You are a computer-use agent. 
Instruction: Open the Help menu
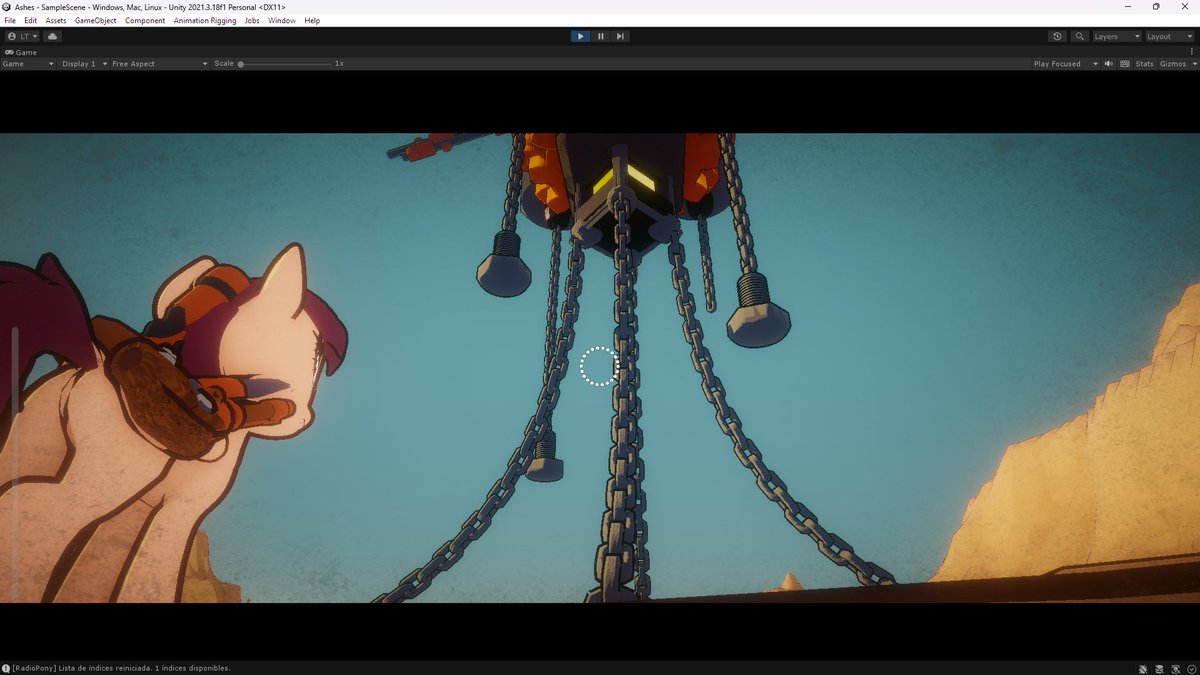point(312,20)
